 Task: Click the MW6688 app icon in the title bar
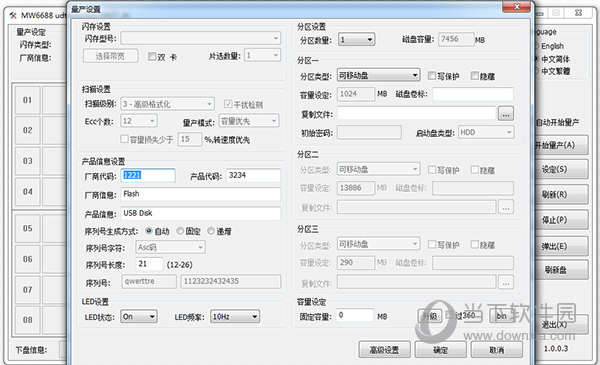[13, 15]
